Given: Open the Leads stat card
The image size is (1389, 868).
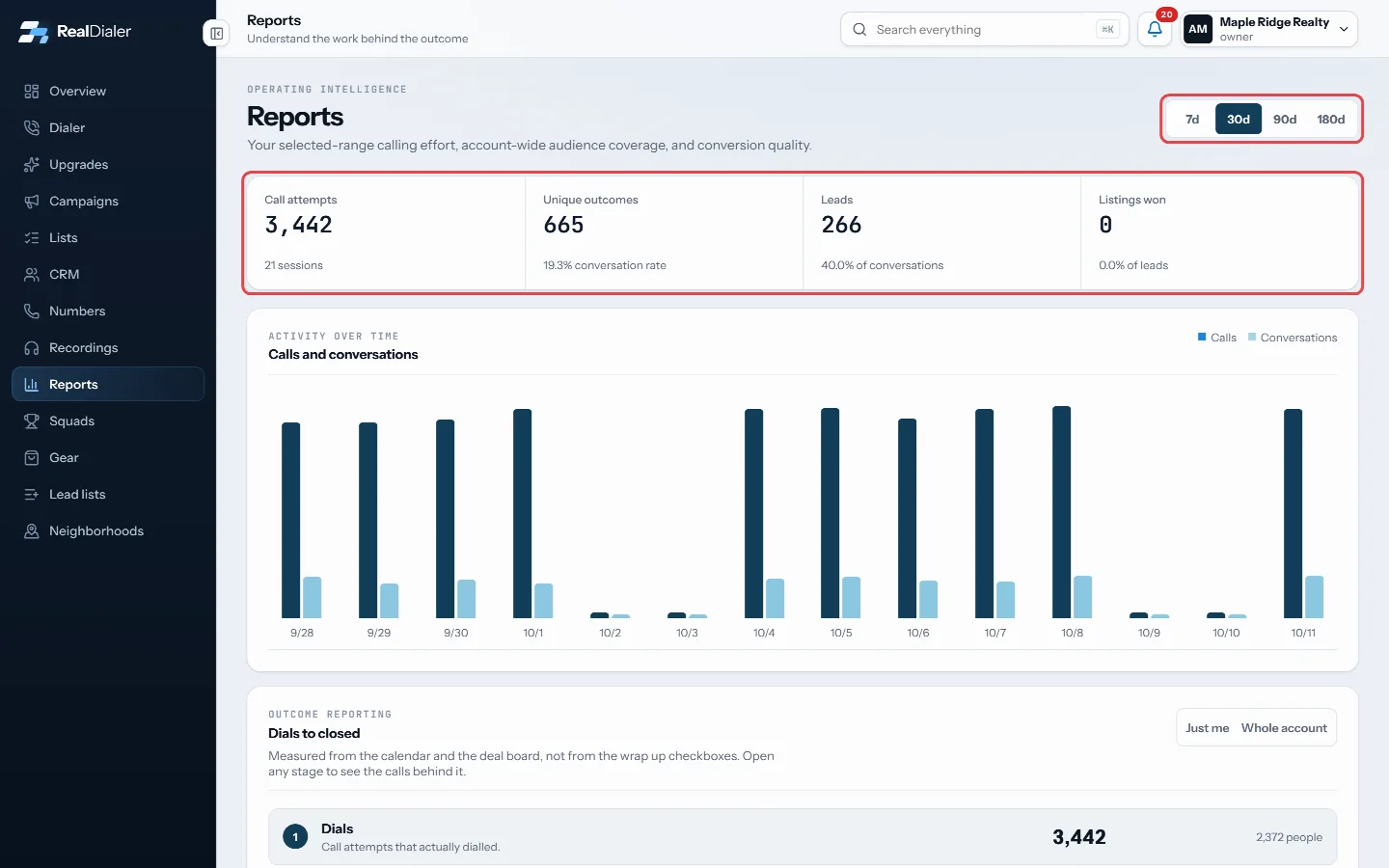Looking at the screenshot, I should 941,232.
